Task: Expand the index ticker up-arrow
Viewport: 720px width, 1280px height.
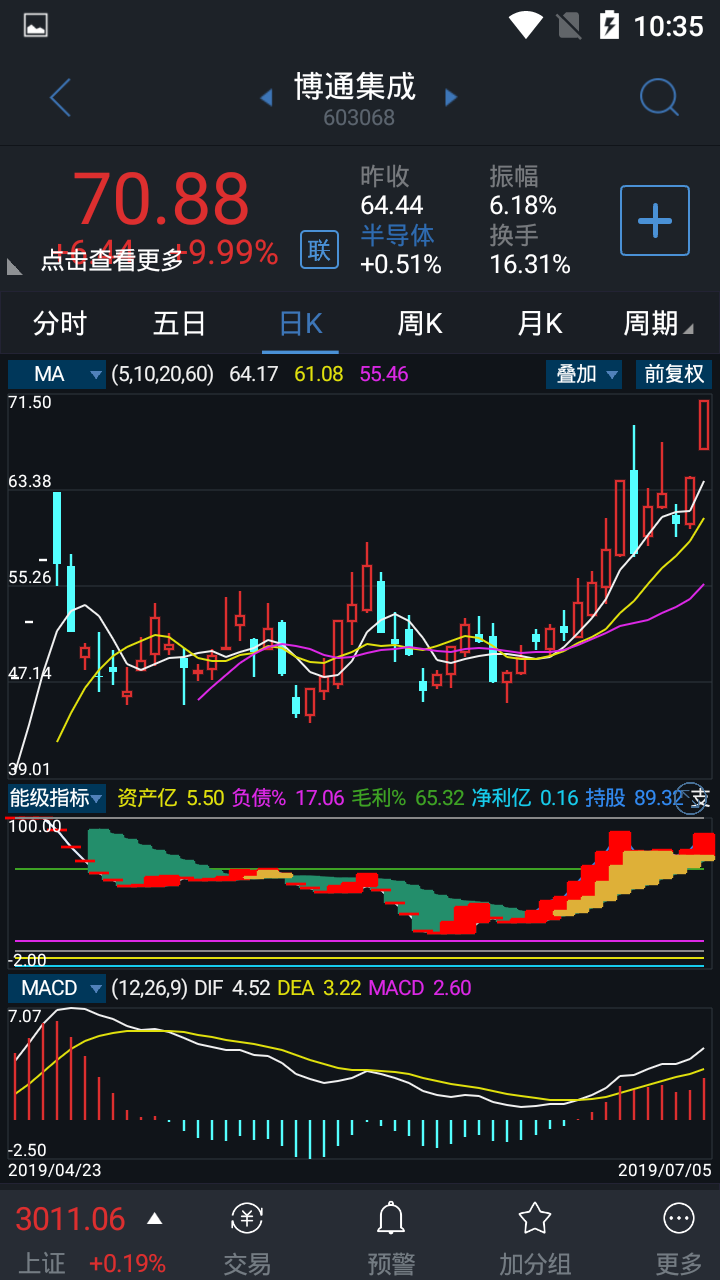Action: coord(154,1218)
